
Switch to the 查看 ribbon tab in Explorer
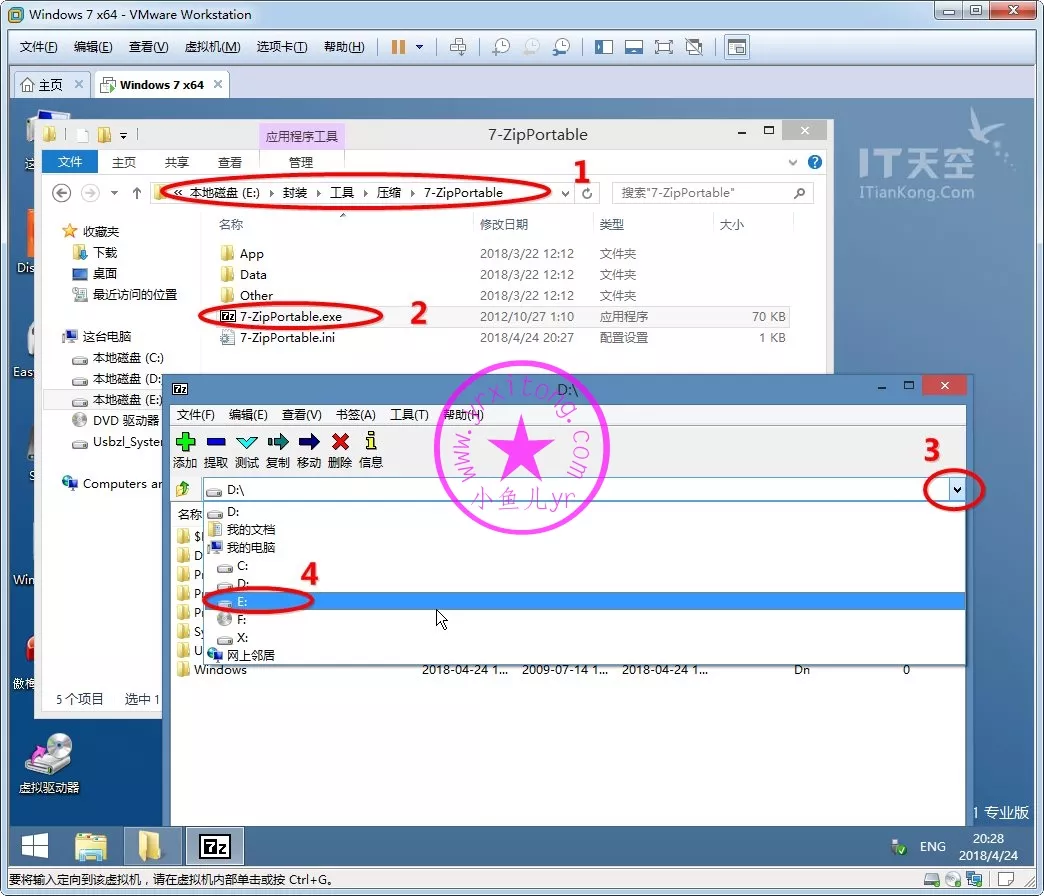point(230,162)
